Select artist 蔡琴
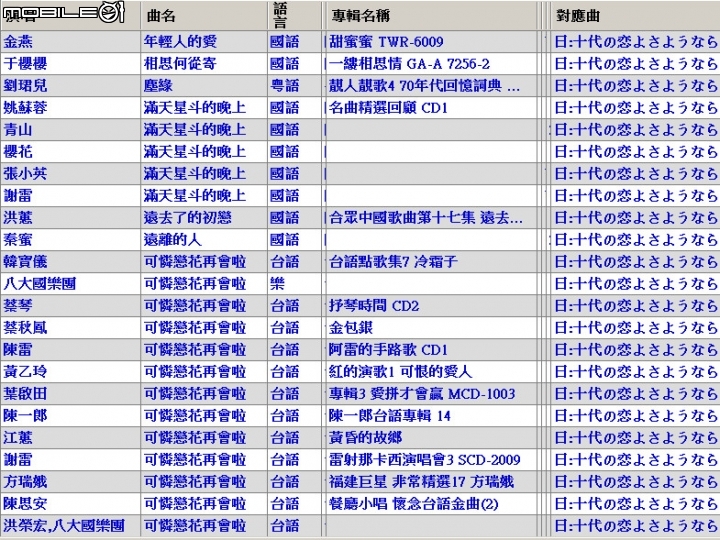Image resolution: width=720 pixels, height=540 pixels. pos(18,306)
